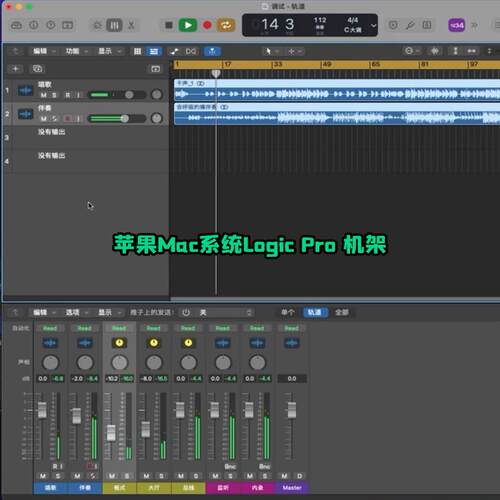The width and height of the screenshot is (500, 500).
Task: Record-enable the 伴奏 track in header
Action: (x=68, y=119)
